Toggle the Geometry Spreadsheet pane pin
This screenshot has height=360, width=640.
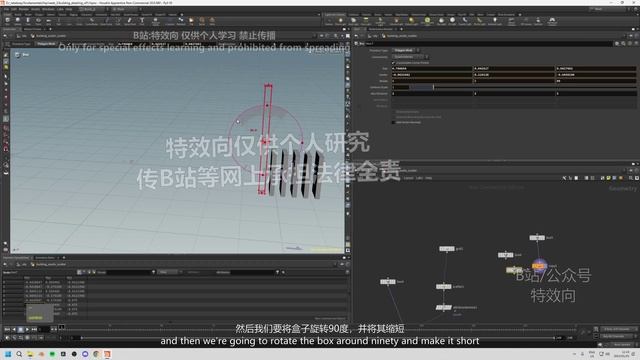coord(342,264)
